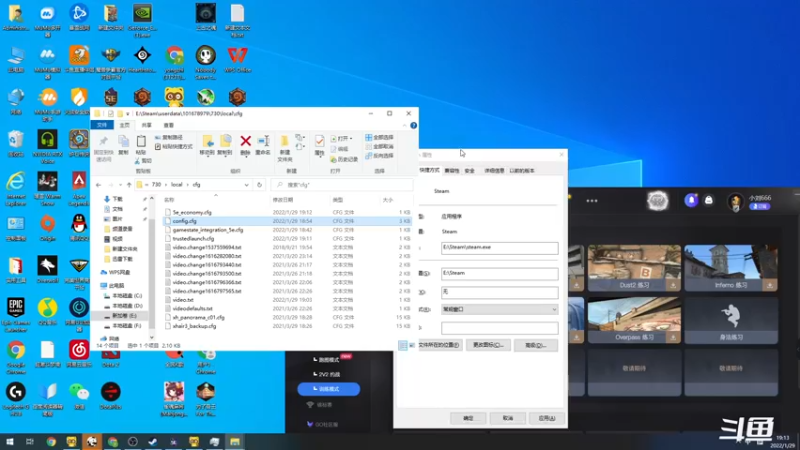Select gamestate_integration_5e.cfg file

(287, 230)
